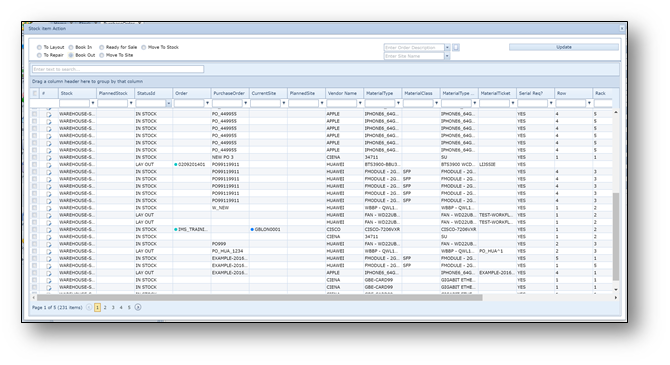Viewport: 670px width, 365px height.
Task: Open the MaterialClass column filter dropdown
Action: point(436,103)
